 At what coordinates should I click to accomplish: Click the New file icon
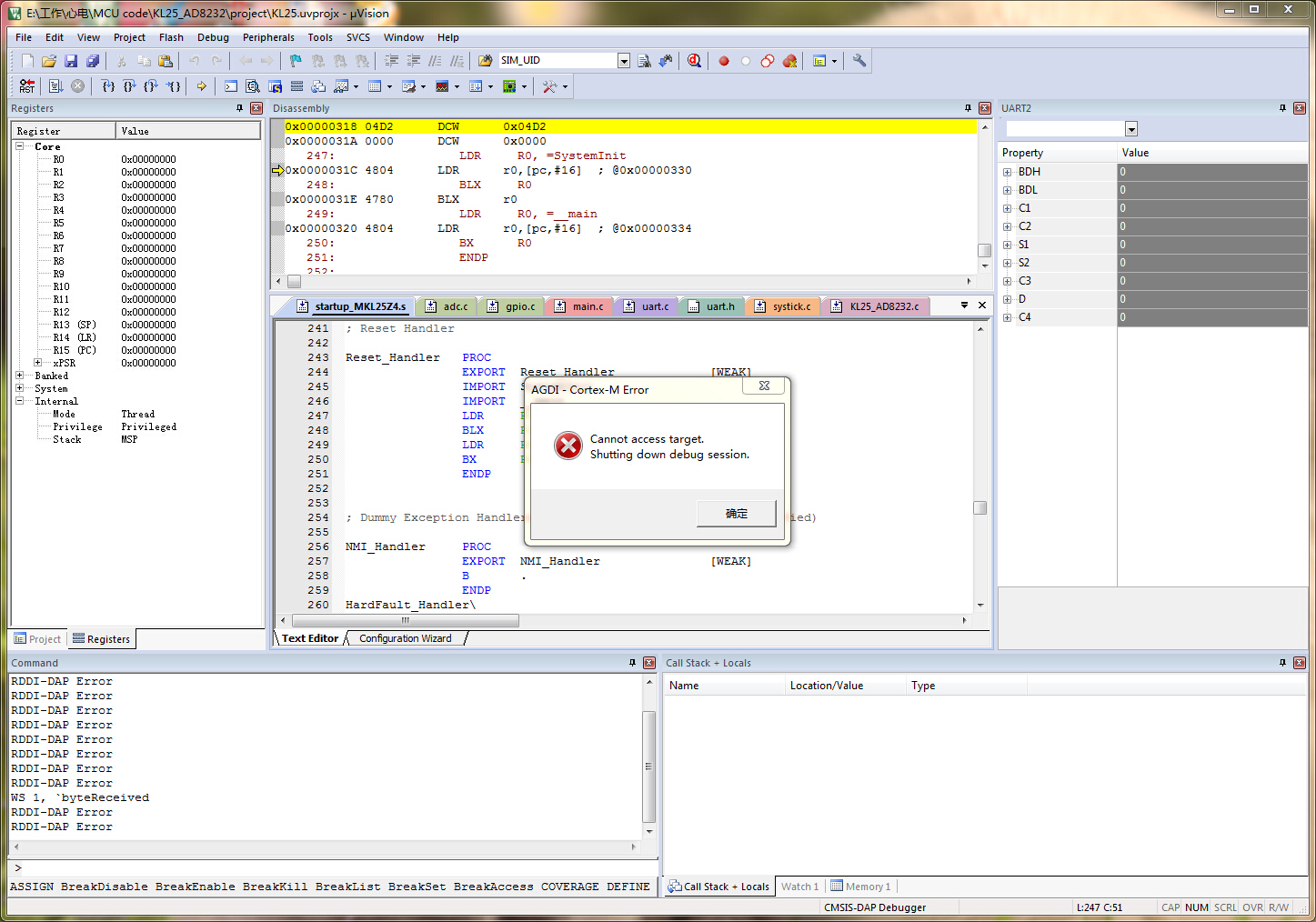27,61
